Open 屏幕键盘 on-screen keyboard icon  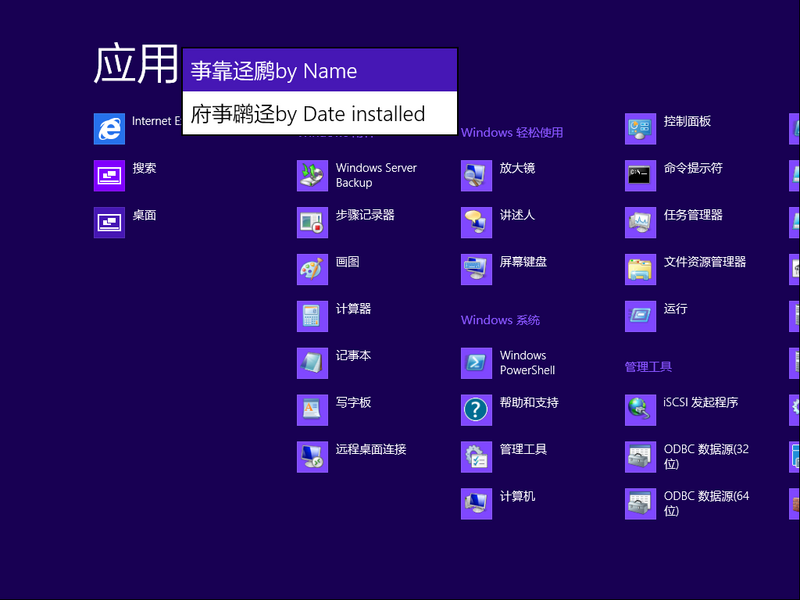(x=477, y=269)
